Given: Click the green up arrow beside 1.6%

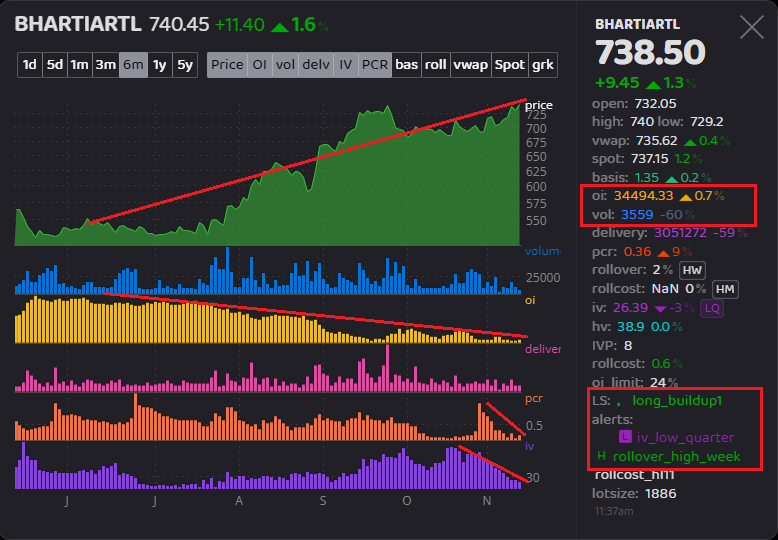Looking at the screenshot, I should pyautogui.click(x=280, y=27).
